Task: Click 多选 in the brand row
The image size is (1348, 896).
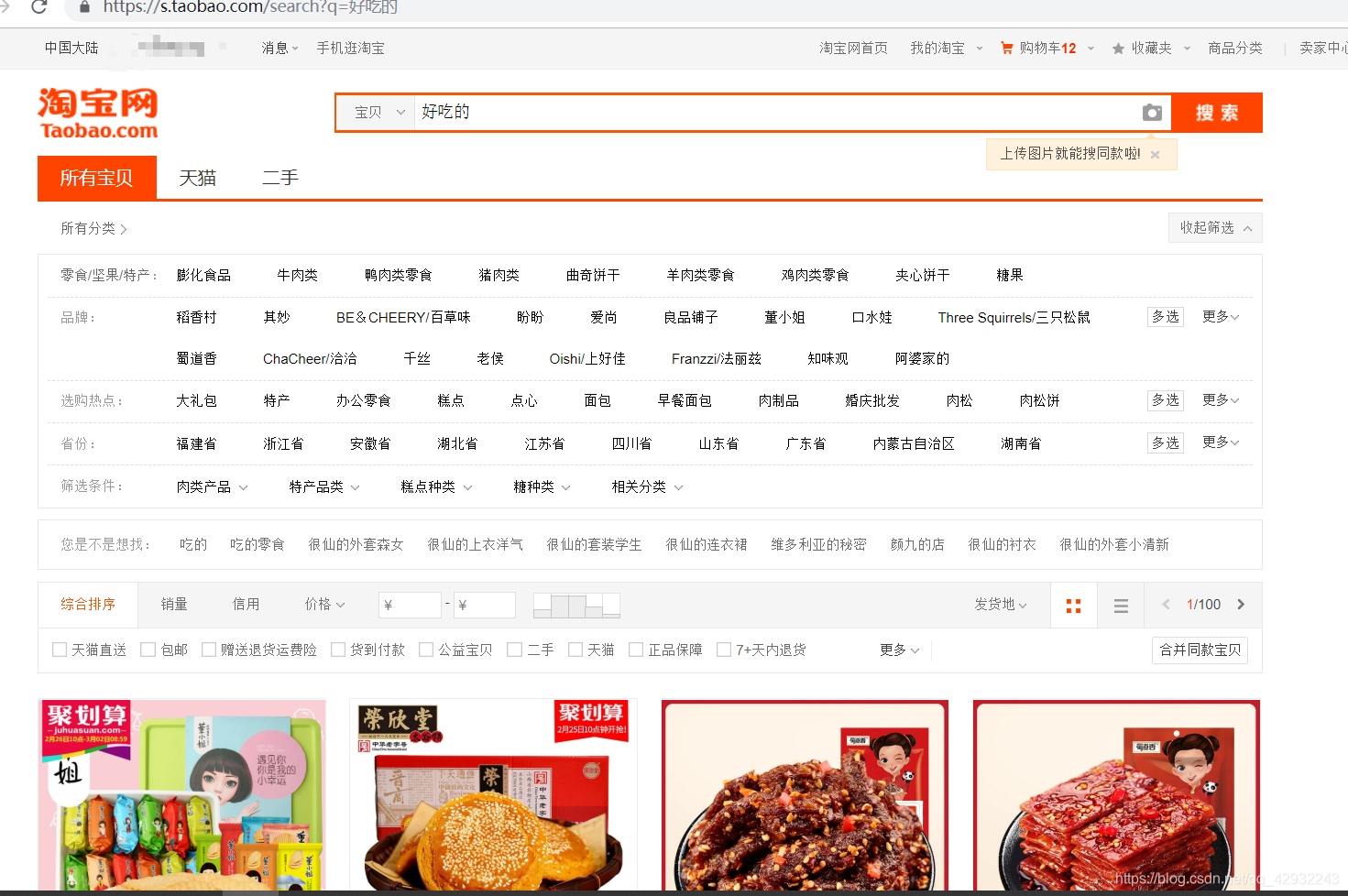Action: [x=1166, y=316]
